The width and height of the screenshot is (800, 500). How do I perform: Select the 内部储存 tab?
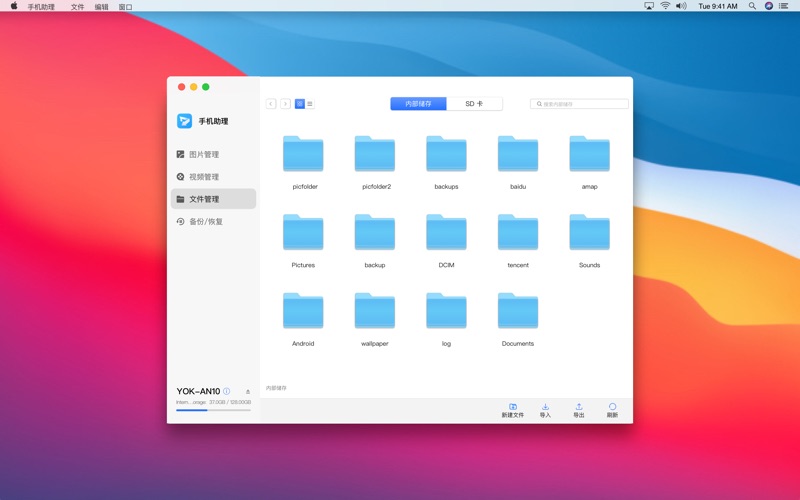click(418, 104)
